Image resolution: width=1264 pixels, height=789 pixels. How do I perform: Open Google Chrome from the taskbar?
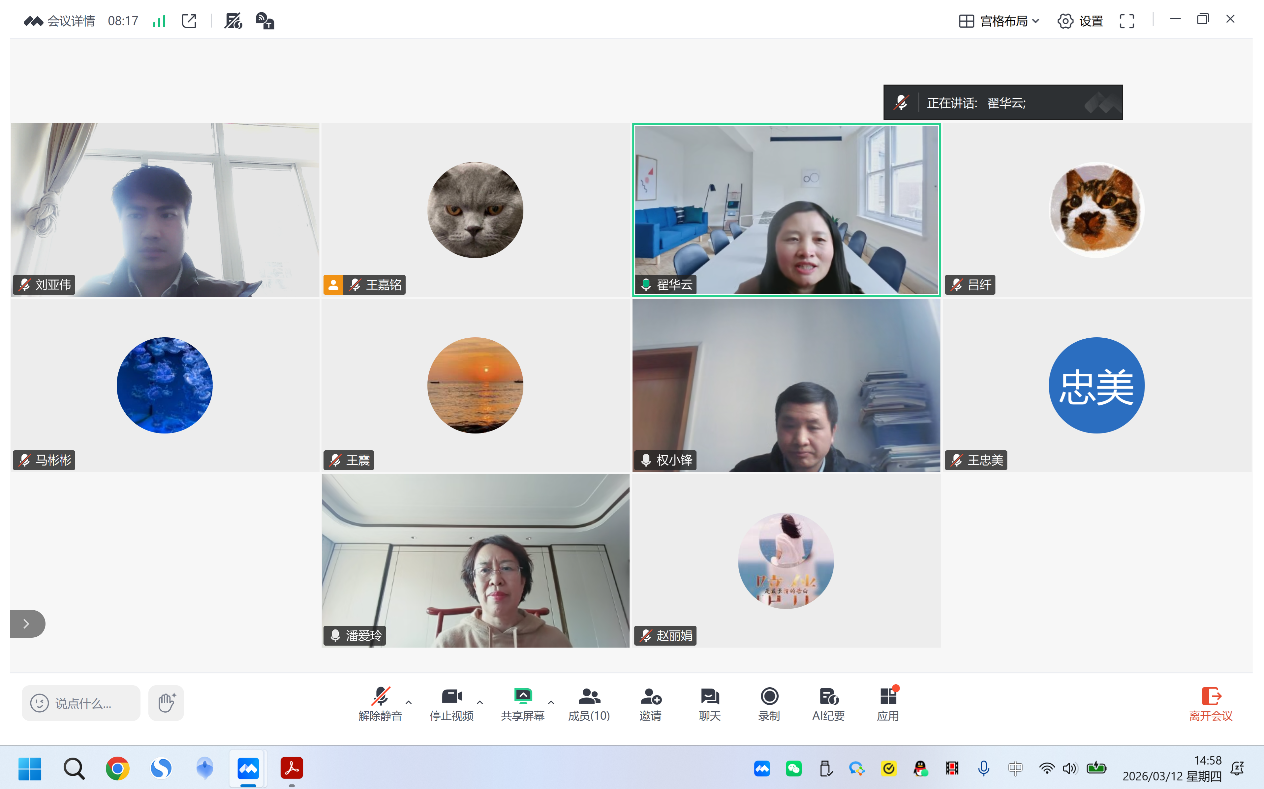[x=118, y=768]
